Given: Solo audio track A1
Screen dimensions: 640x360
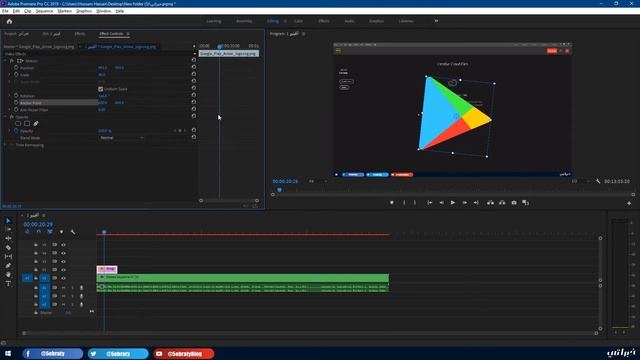Looking at the screenshot, I should point(72,288).
